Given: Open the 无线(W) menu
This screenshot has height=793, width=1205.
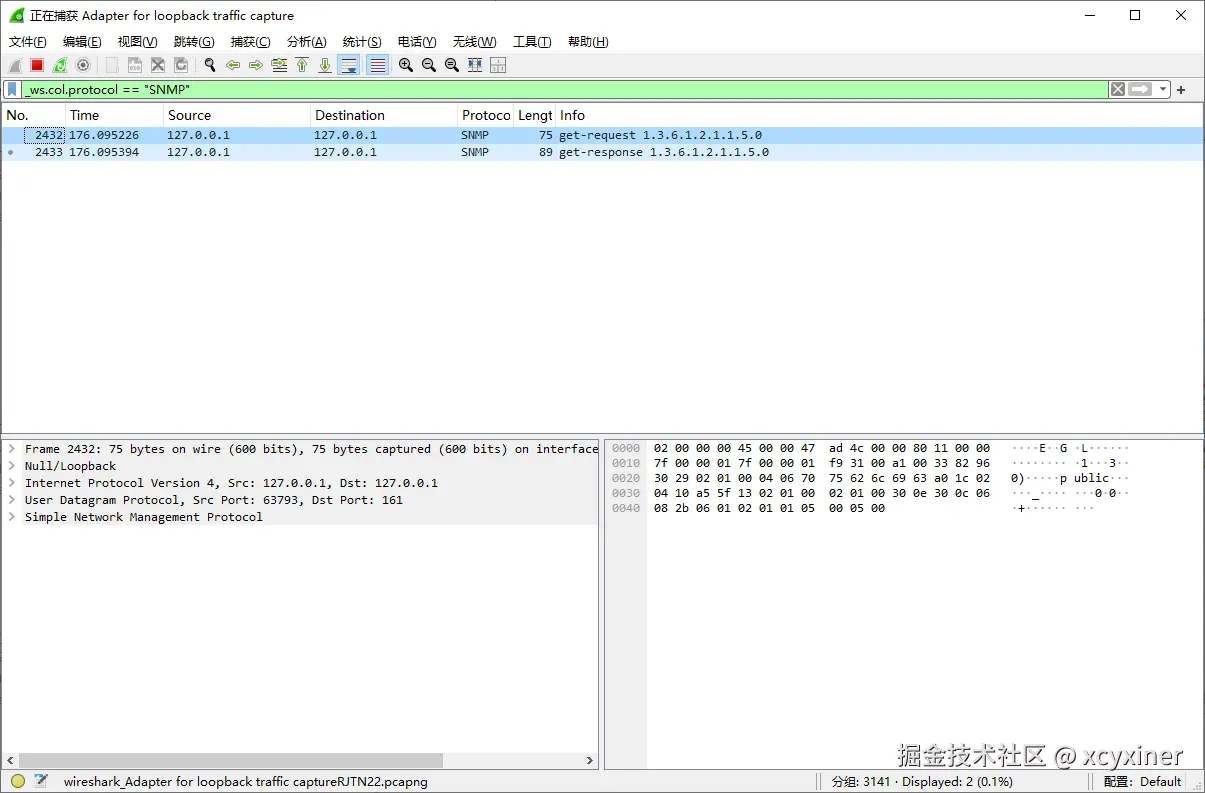Looking at the screenshot, I should coord(474,42).
